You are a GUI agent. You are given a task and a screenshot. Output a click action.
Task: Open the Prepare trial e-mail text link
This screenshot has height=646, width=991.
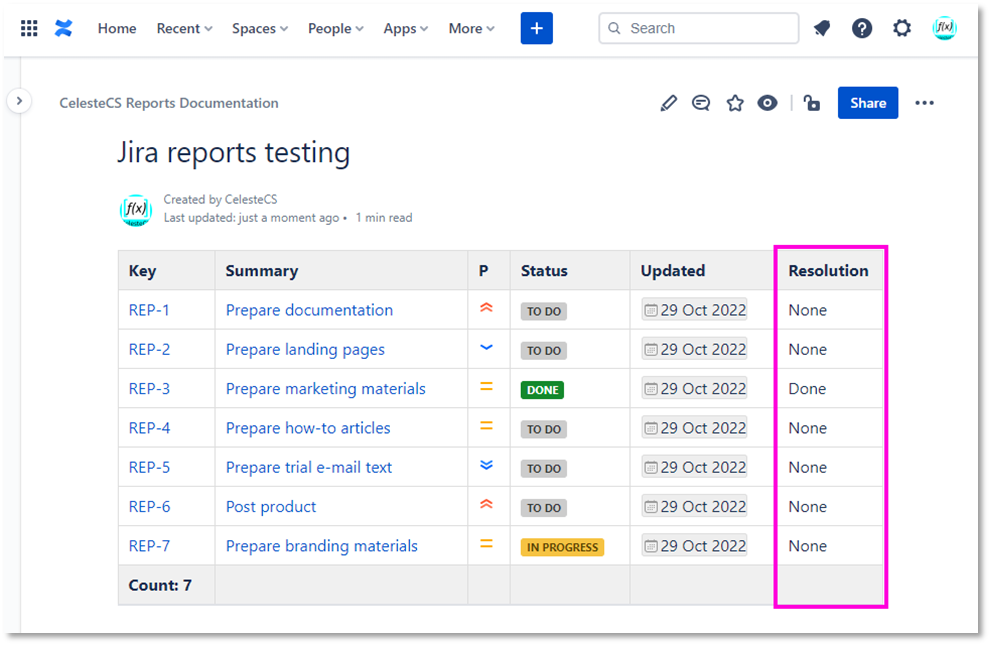coord(308,467)
